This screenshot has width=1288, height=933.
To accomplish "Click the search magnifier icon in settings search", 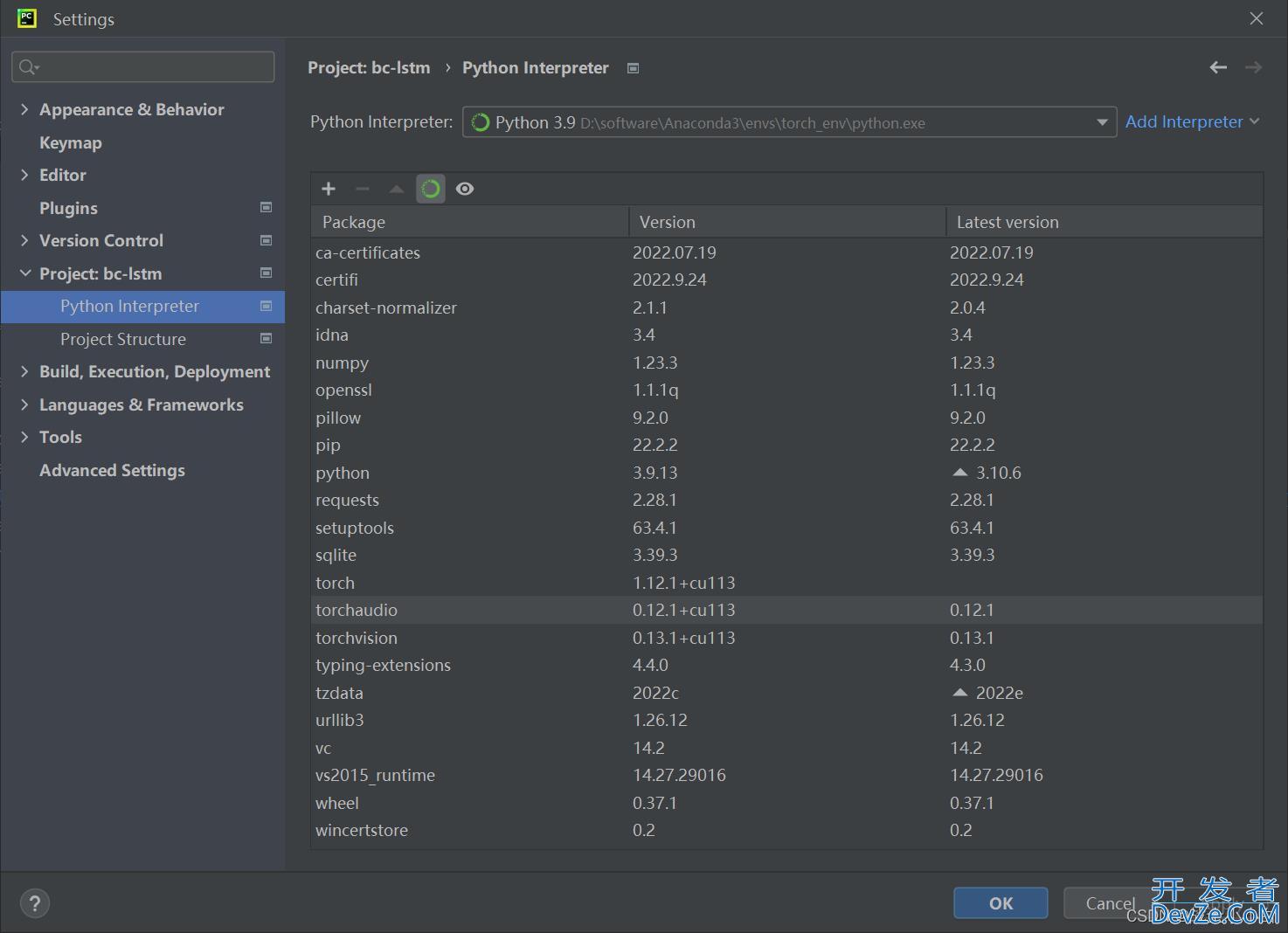I will click(29, 67).
